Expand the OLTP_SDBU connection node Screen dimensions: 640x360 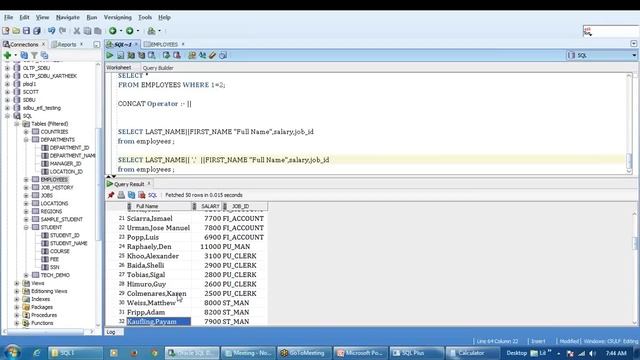7,68
